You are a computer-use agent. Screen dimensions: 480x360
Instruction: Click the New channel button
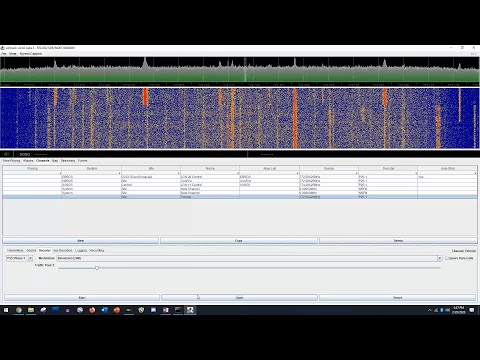tap(81, 240)
